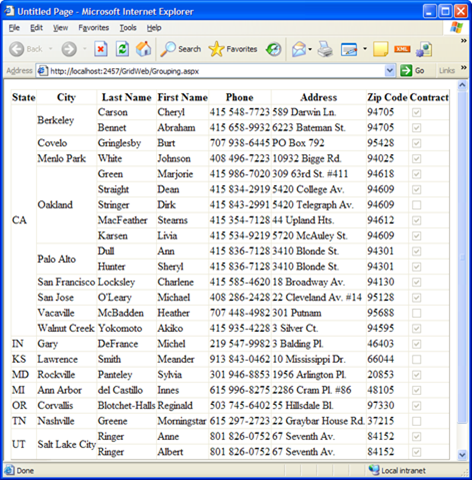Open Search pane from toolbar
The width and height of the screenshot is (472, 480).
point(180,49)
